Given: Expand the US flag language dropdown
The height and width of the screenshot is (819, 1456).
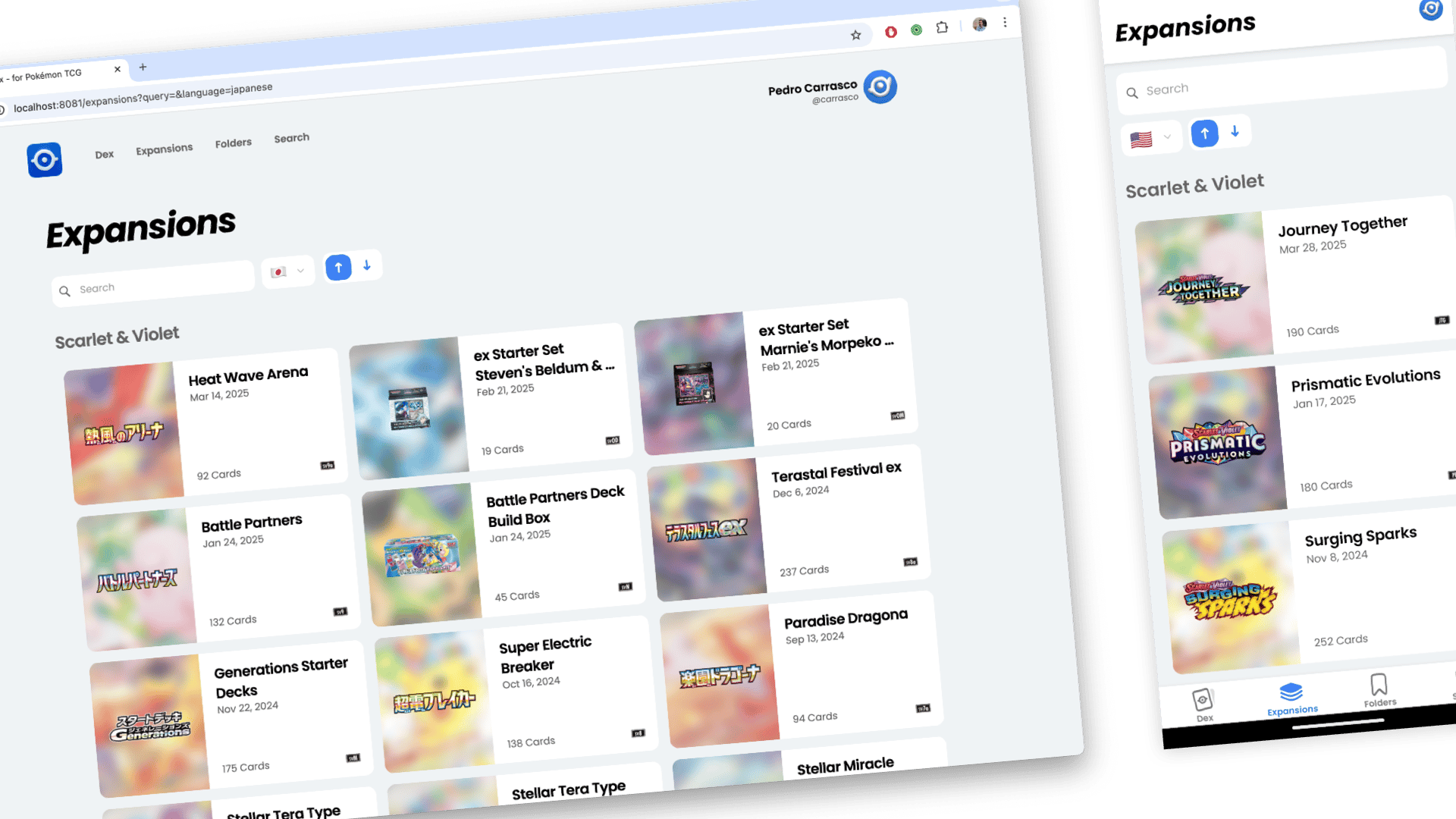Looking at the screenshot, I should coord(1150,139).
